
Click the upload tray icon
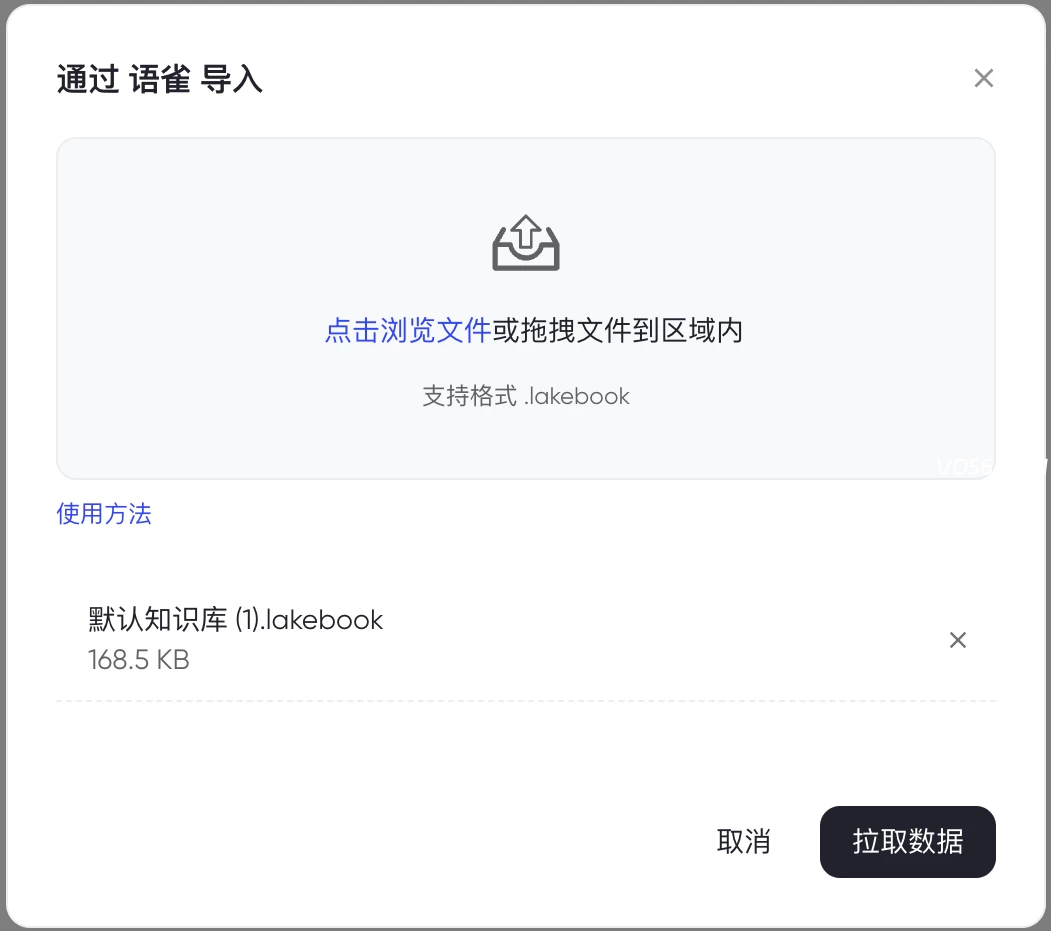[x=525, y=243]
